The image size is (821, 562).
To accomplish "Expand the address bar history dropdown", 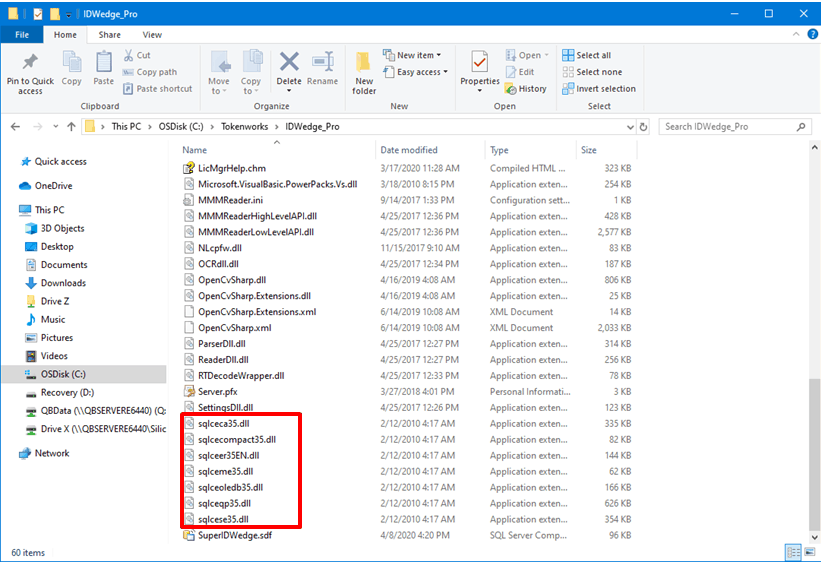I will click(630, 127).
